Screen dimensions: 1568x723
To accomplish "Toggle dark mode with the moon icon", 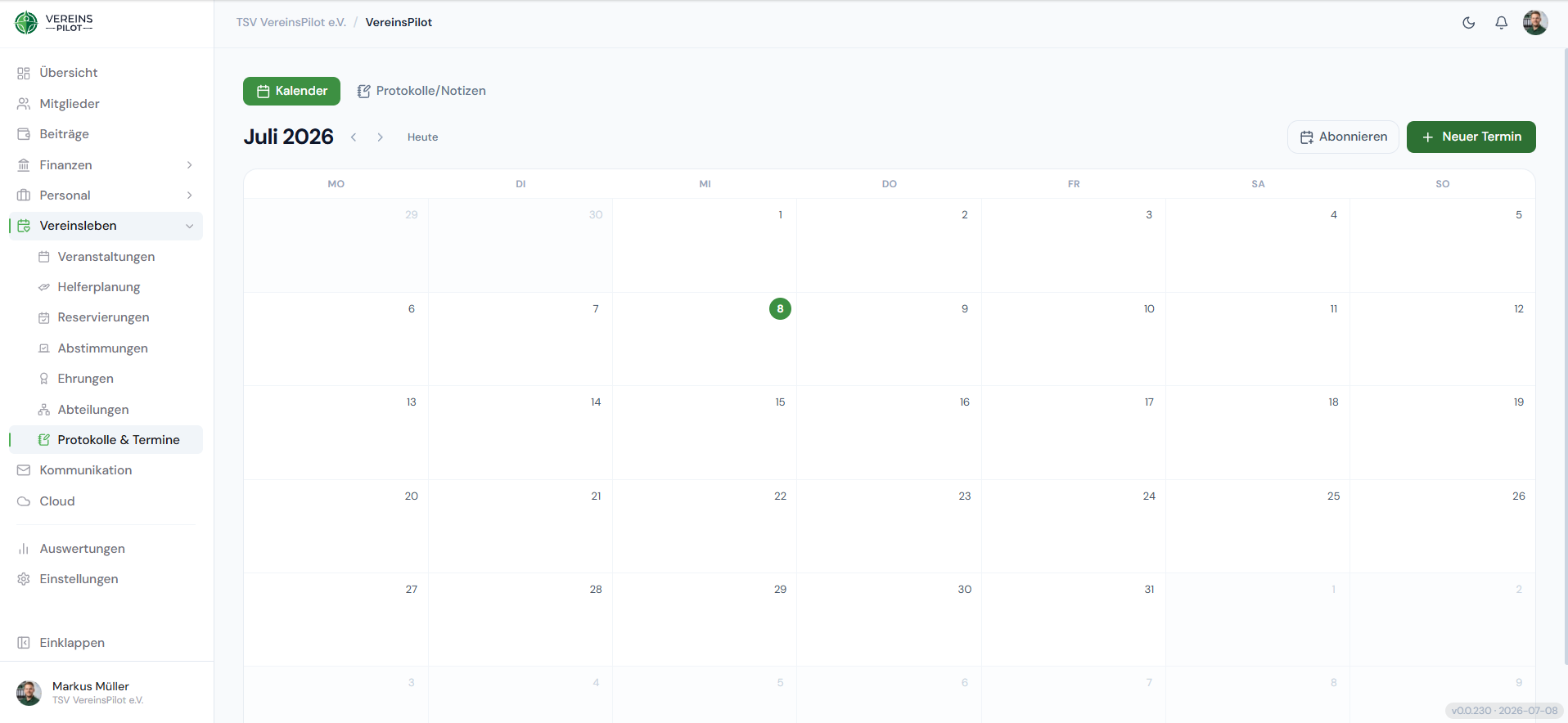I will click(x=1469, y=23).
